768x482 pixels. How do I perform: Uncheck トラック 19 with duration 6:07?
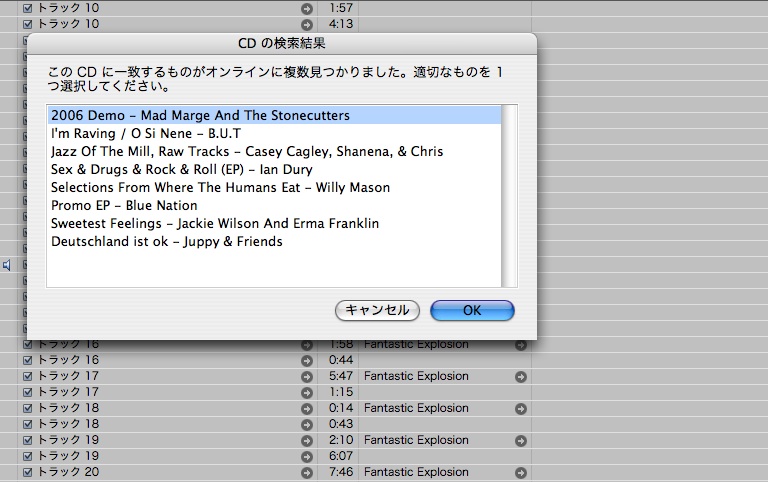click(28, 457)
